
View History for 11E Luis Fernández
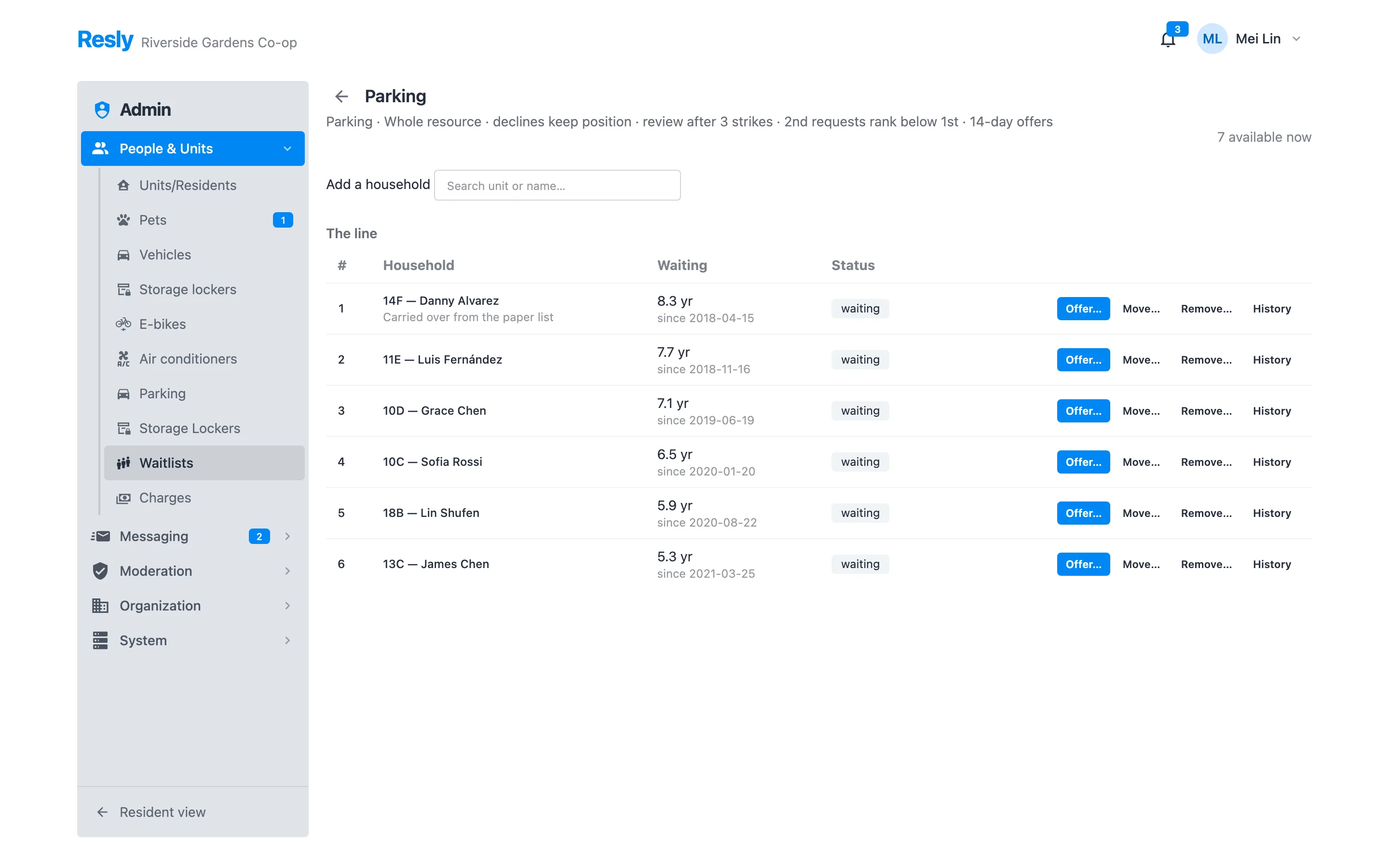pos(1271,360)
